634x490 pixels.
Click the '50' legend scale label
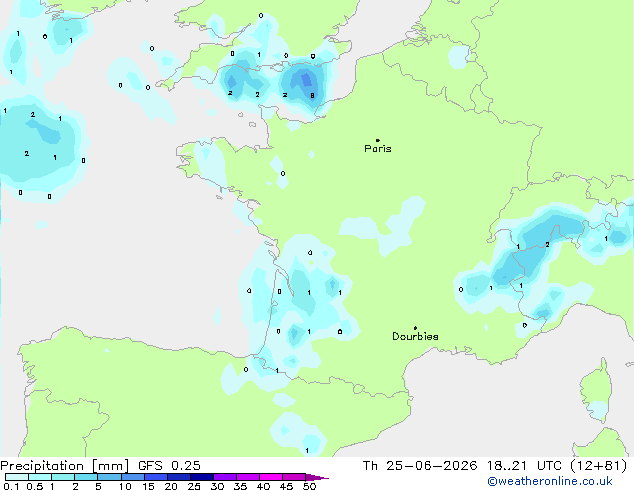[x=309, y=486]
